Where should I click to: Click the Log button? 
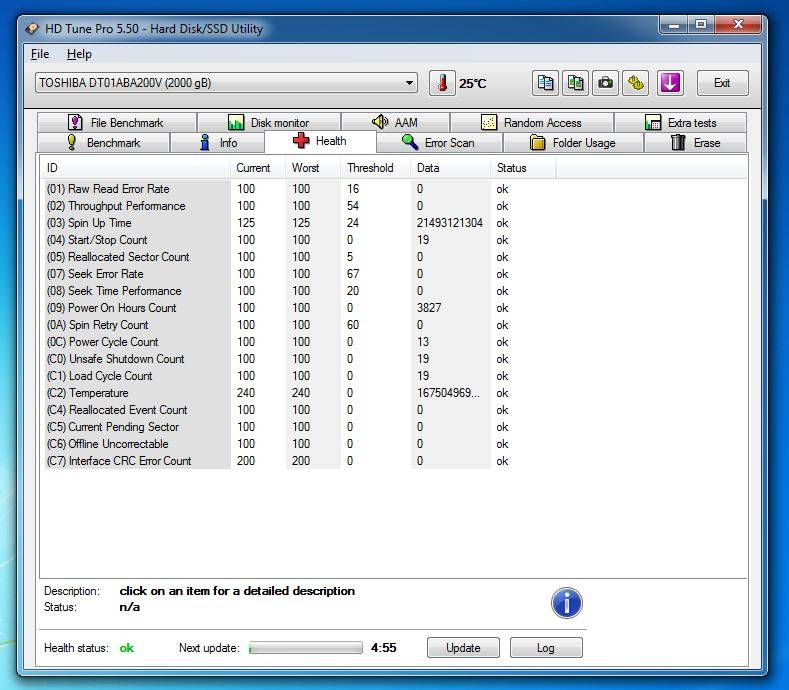click(546, 648)
